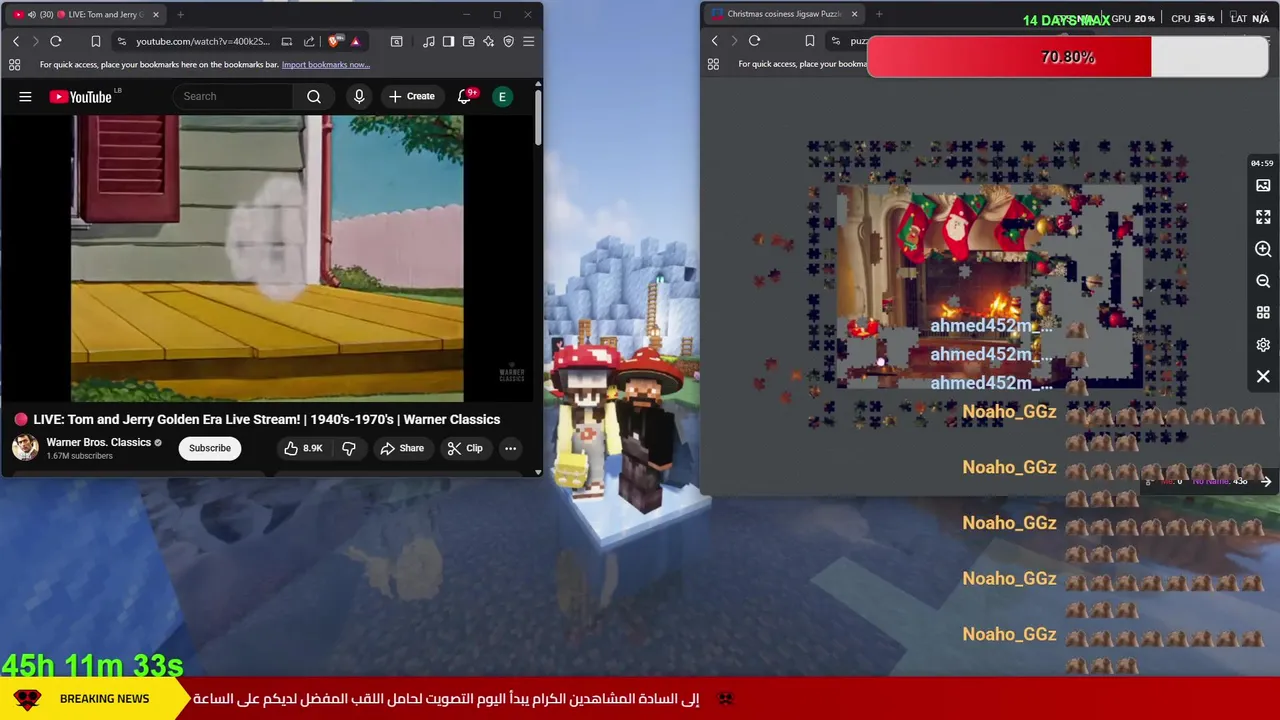The image size is (1280, 720).
Task: Zoom out of the jigsaw puzzle
Action: click(x=1263, y=281)
